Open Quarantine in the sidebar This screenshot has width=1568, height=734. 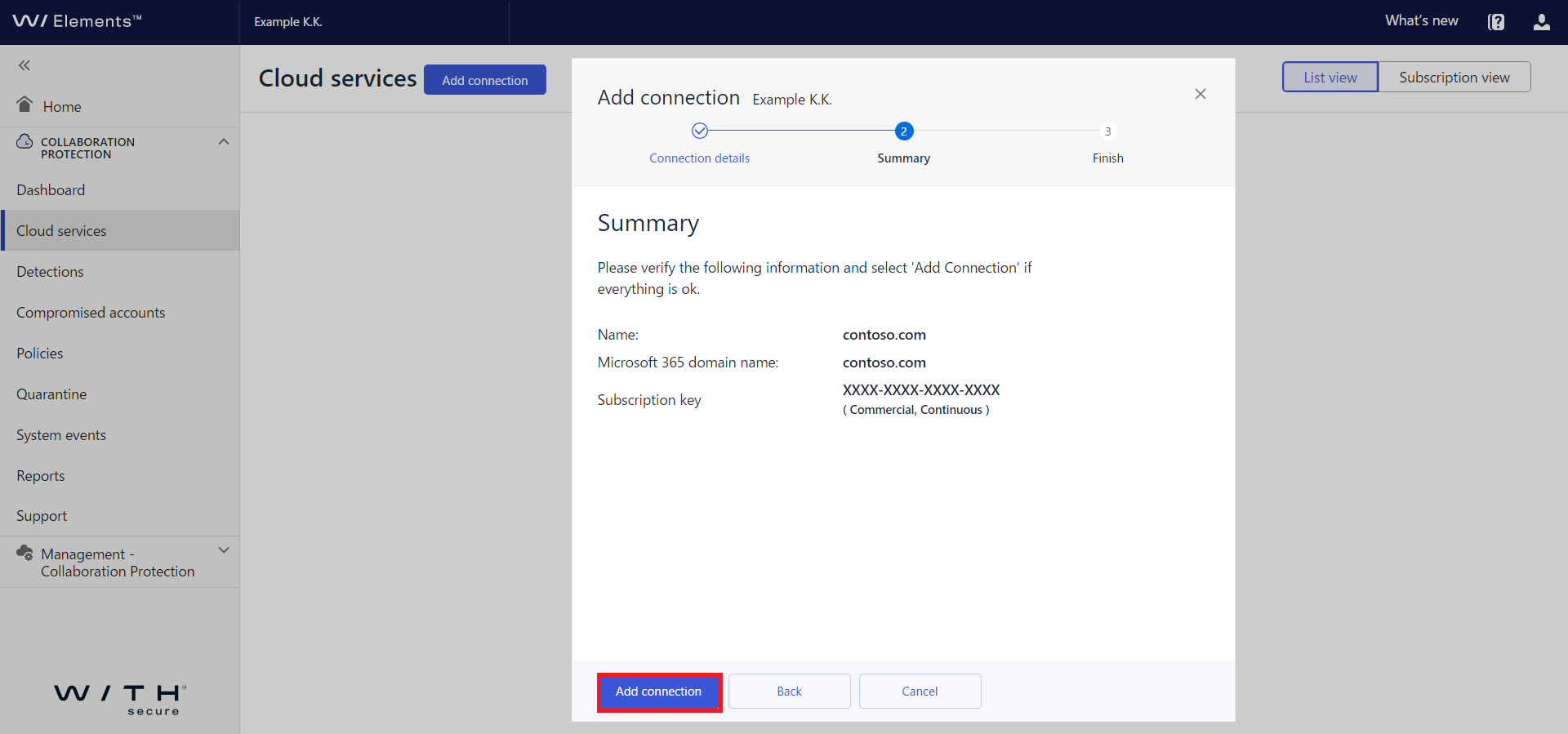coord(119,394)
